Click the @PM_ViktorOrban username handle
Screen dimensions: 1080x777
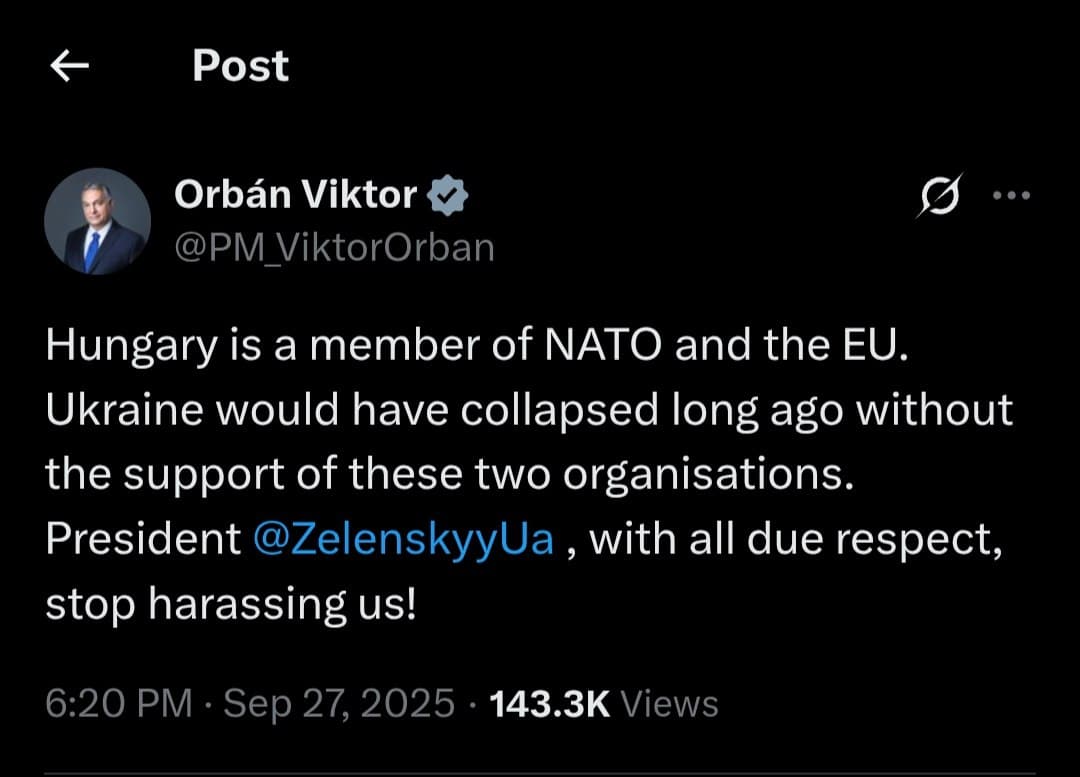click(x=335, y=247)
